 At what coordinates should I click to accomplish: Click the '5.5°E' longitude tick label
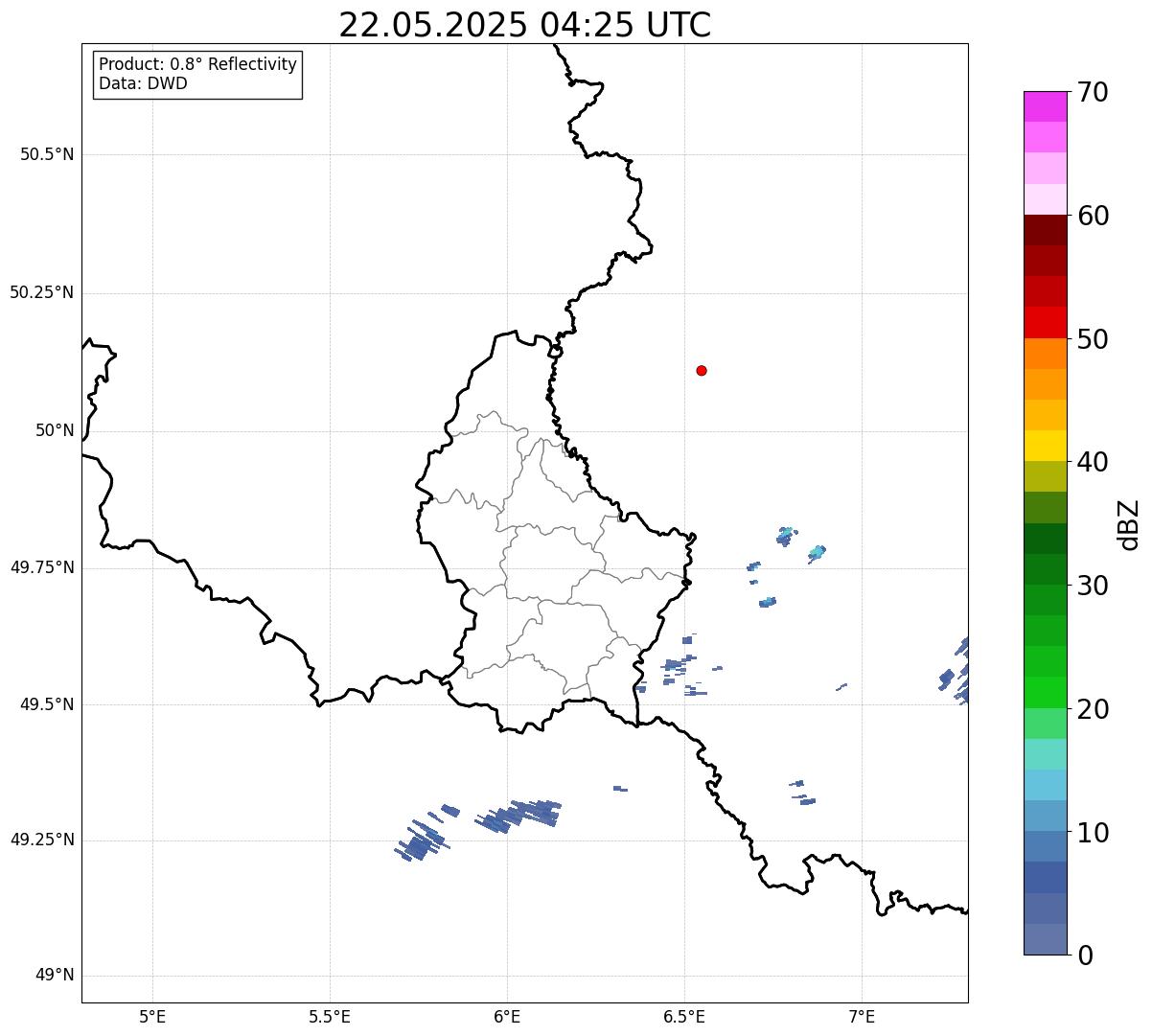[330, 1016]
